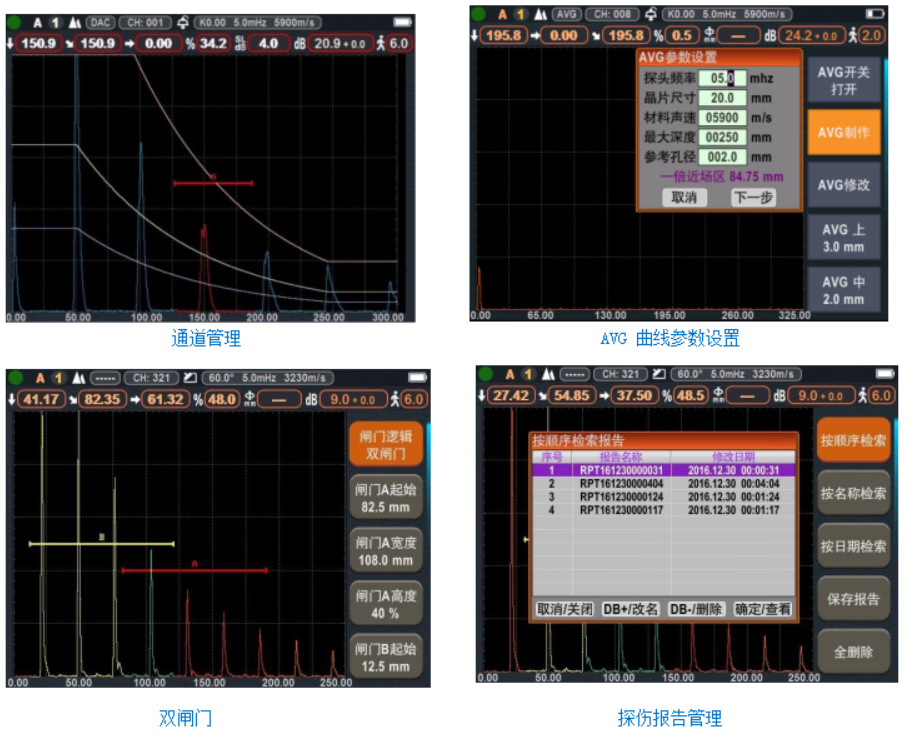This screenshot has width=918, height=742.
Task: Select red gate A line on the DAC curve screen
Action: (x=213, y=183)
